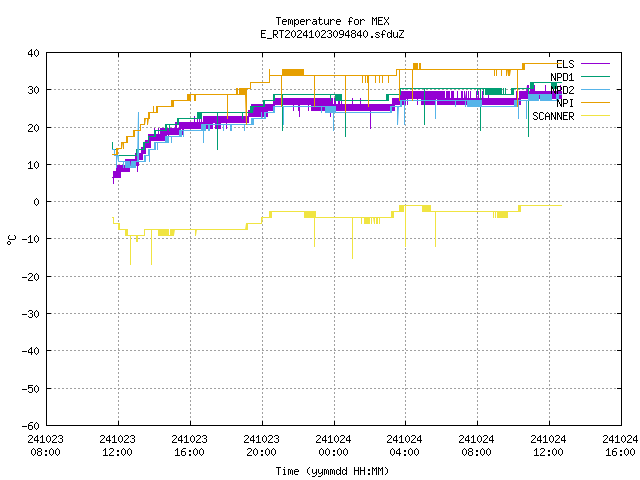Click the y-axis tick label -20
Screen dimensions: 640x480
[31, 277]
